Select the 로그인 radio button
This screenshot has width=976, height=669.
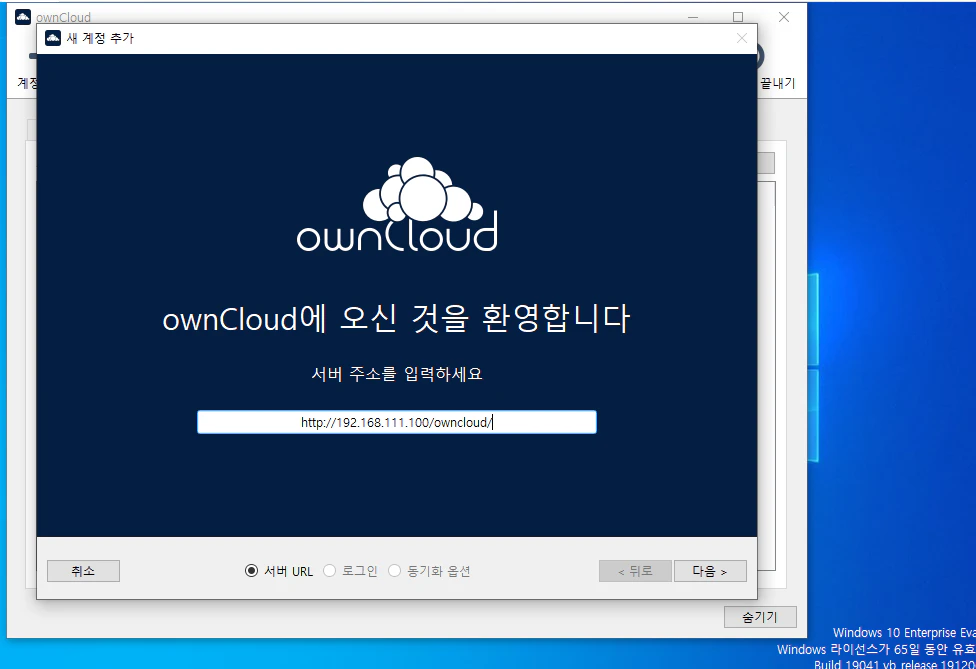point(329,571)
